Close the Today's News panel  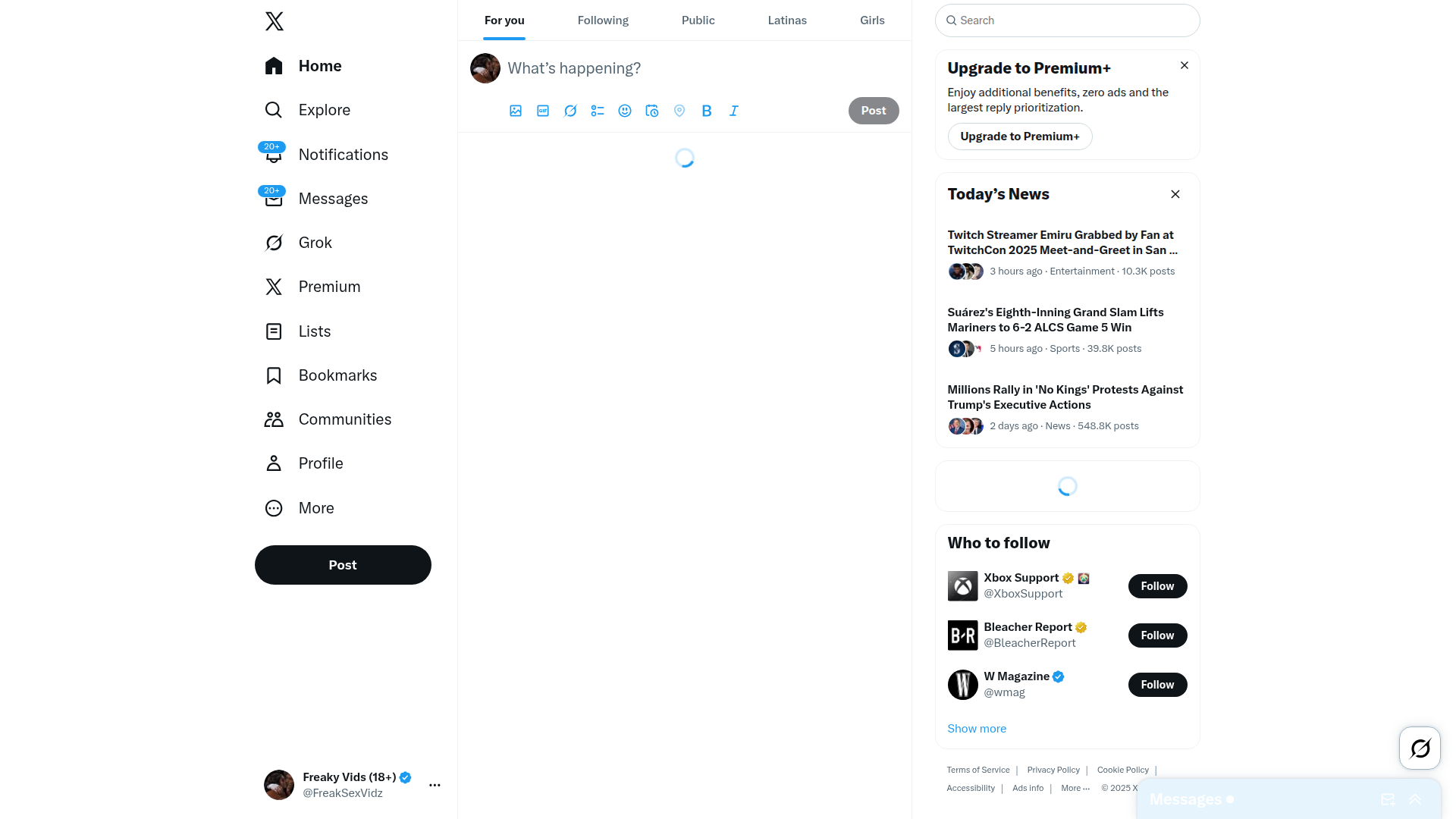click(x=1175, y=194)
